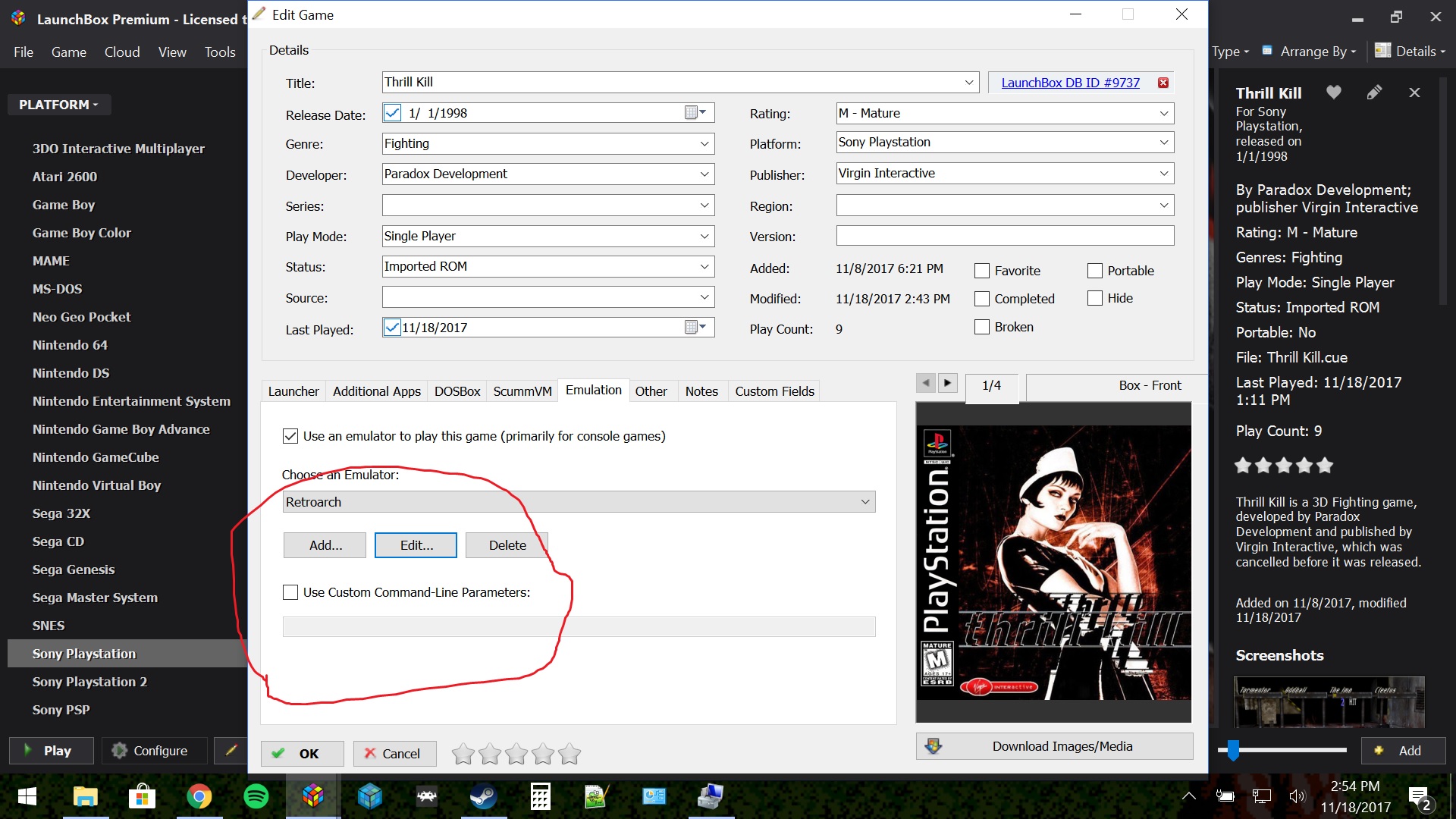The height and width of the screenshot is (819, 1456).
Task: Check the Broken checkbox
Action: (x=982, y=327)
